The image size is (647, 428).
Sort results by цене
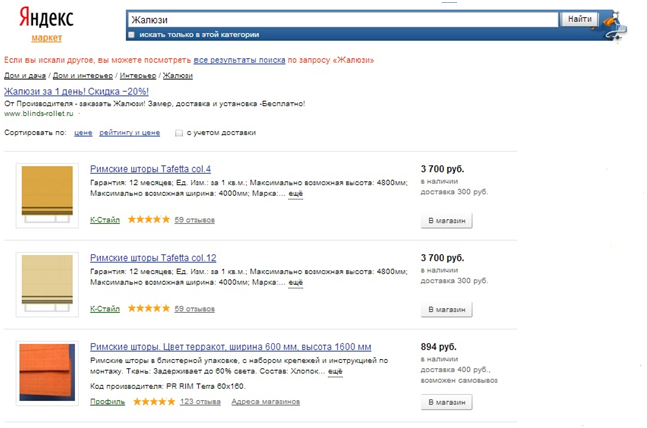pyautogui.click(x=83, y=133)
